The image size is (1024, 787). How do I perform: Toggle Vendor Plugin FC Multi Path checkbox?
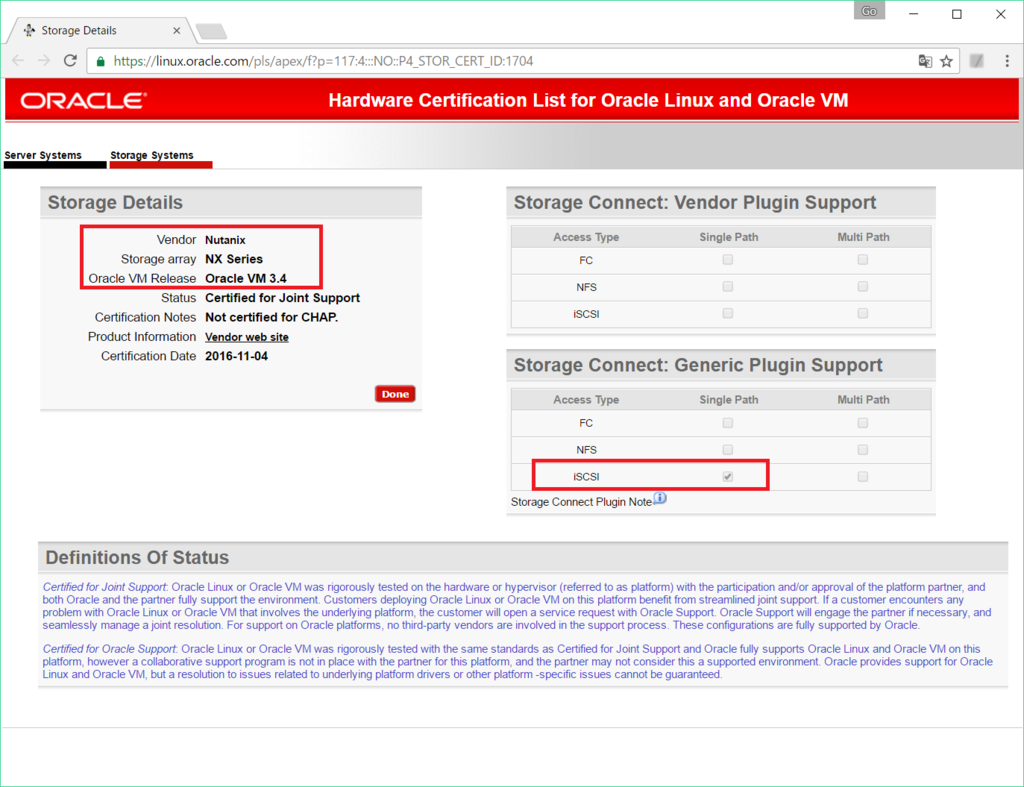(863, 260)
